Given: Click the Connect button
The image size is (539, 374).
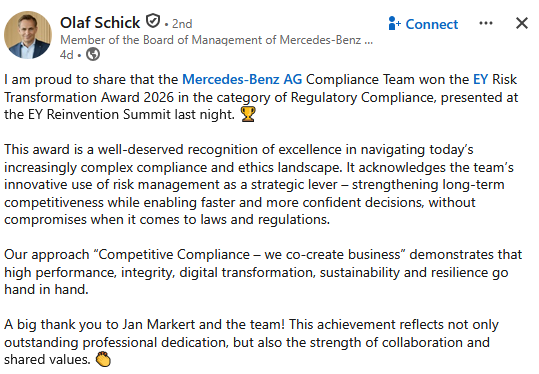Looking at the screenshot, I should point(423,24).
